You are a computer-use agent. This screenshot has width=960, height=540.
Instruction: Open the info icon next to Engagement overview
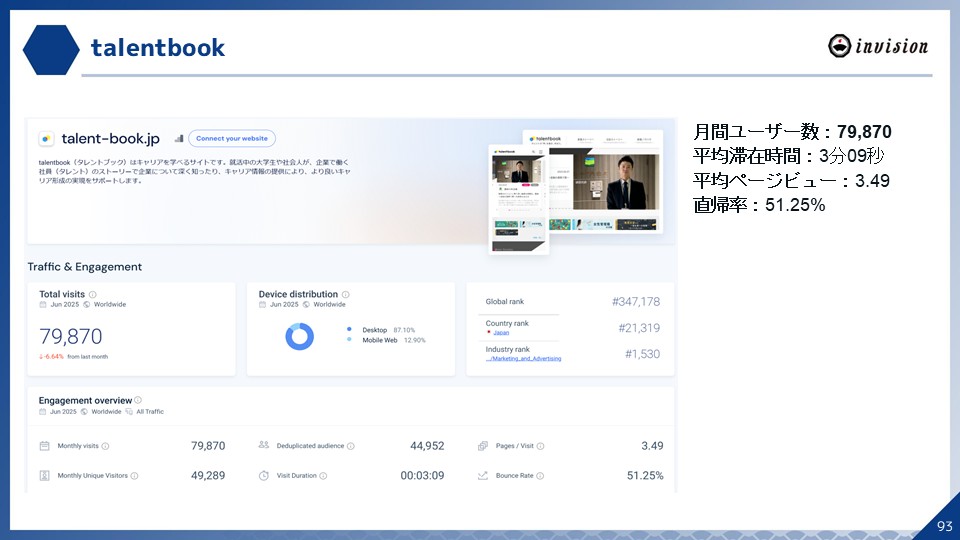tap(138, 400)
